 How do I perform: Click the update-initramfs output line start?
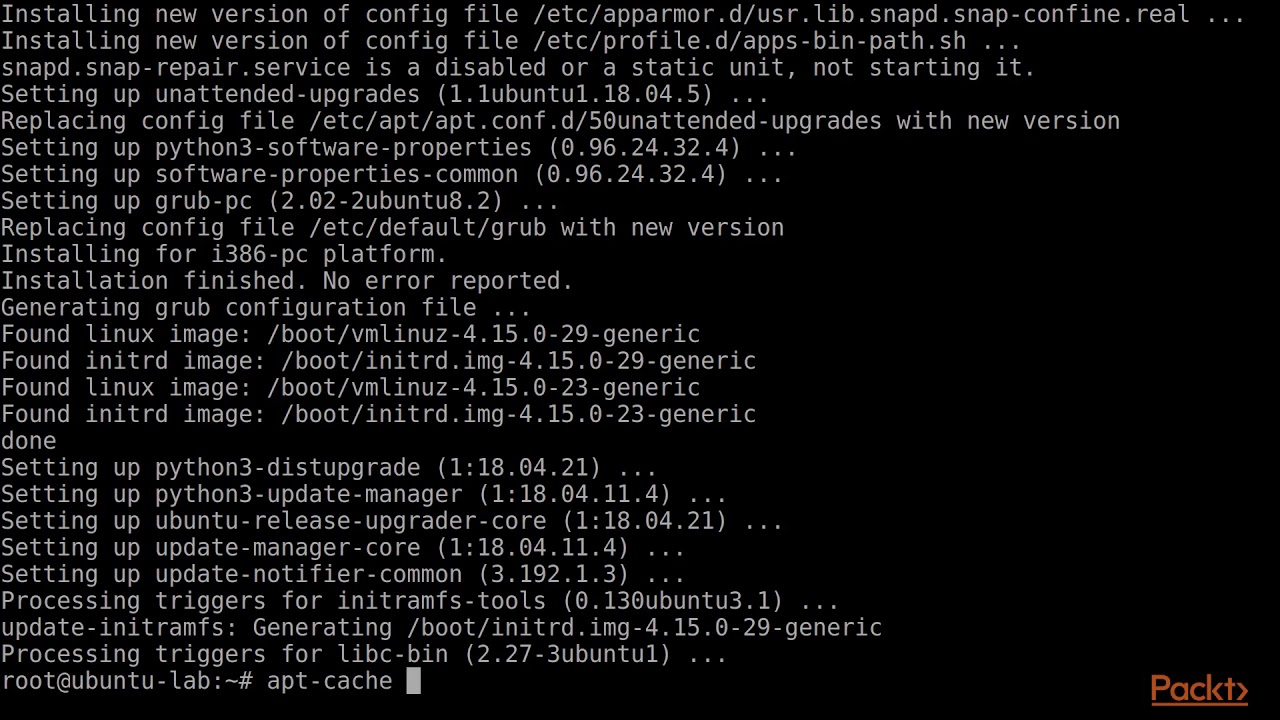point(120,628)
